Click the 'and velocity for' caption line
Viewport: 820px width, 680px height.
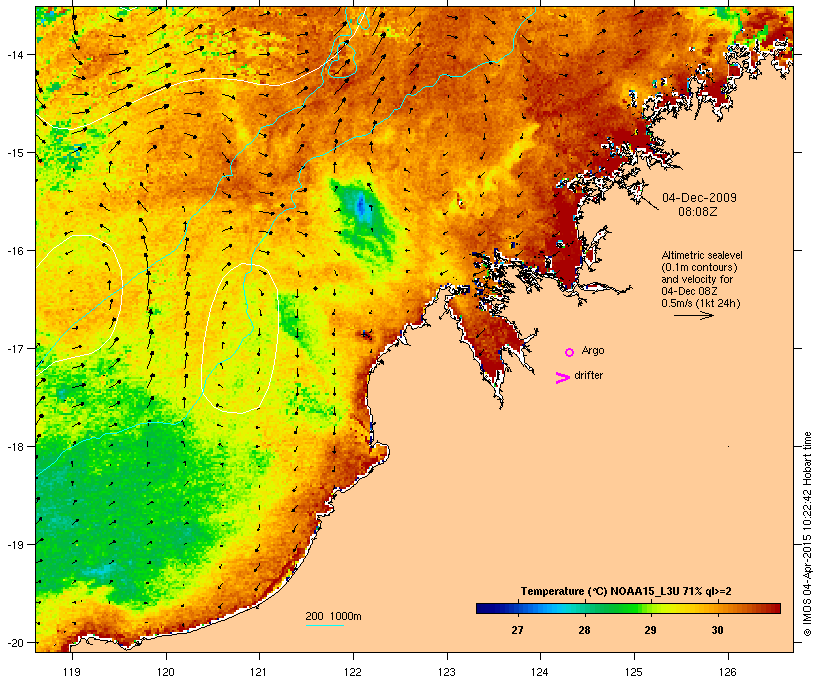tap(697, 279)
